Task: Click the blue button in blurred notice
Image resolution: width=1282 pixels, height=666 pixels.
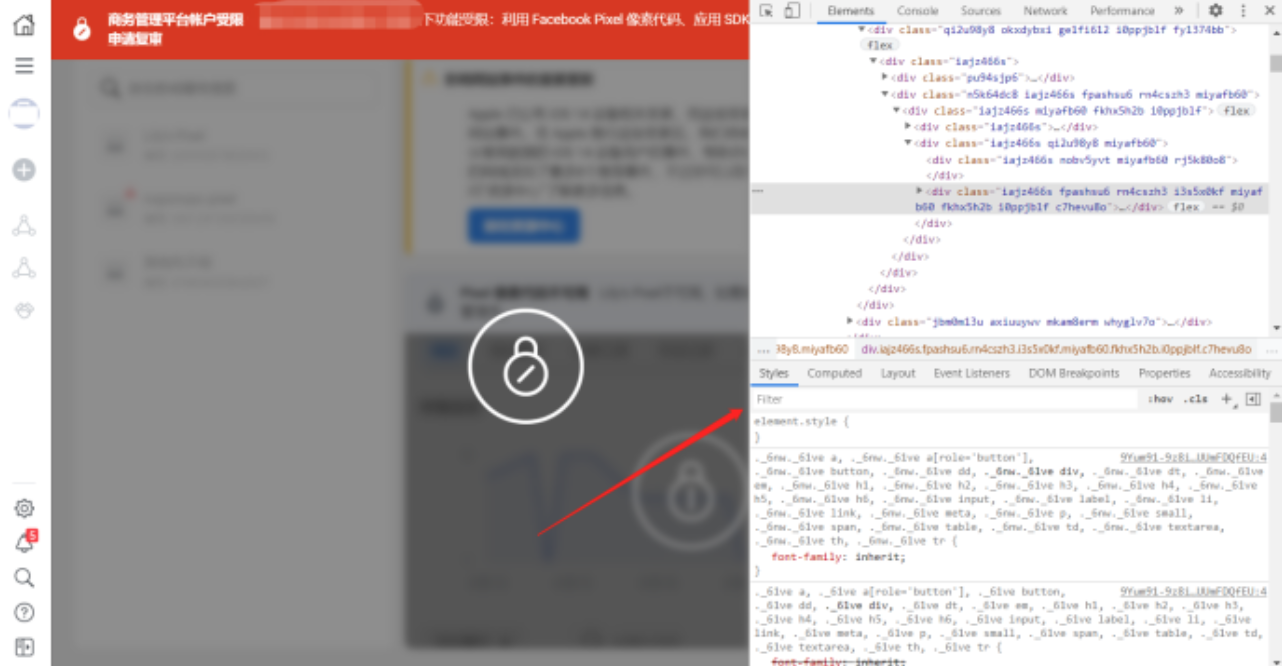Action: (523, 226)
